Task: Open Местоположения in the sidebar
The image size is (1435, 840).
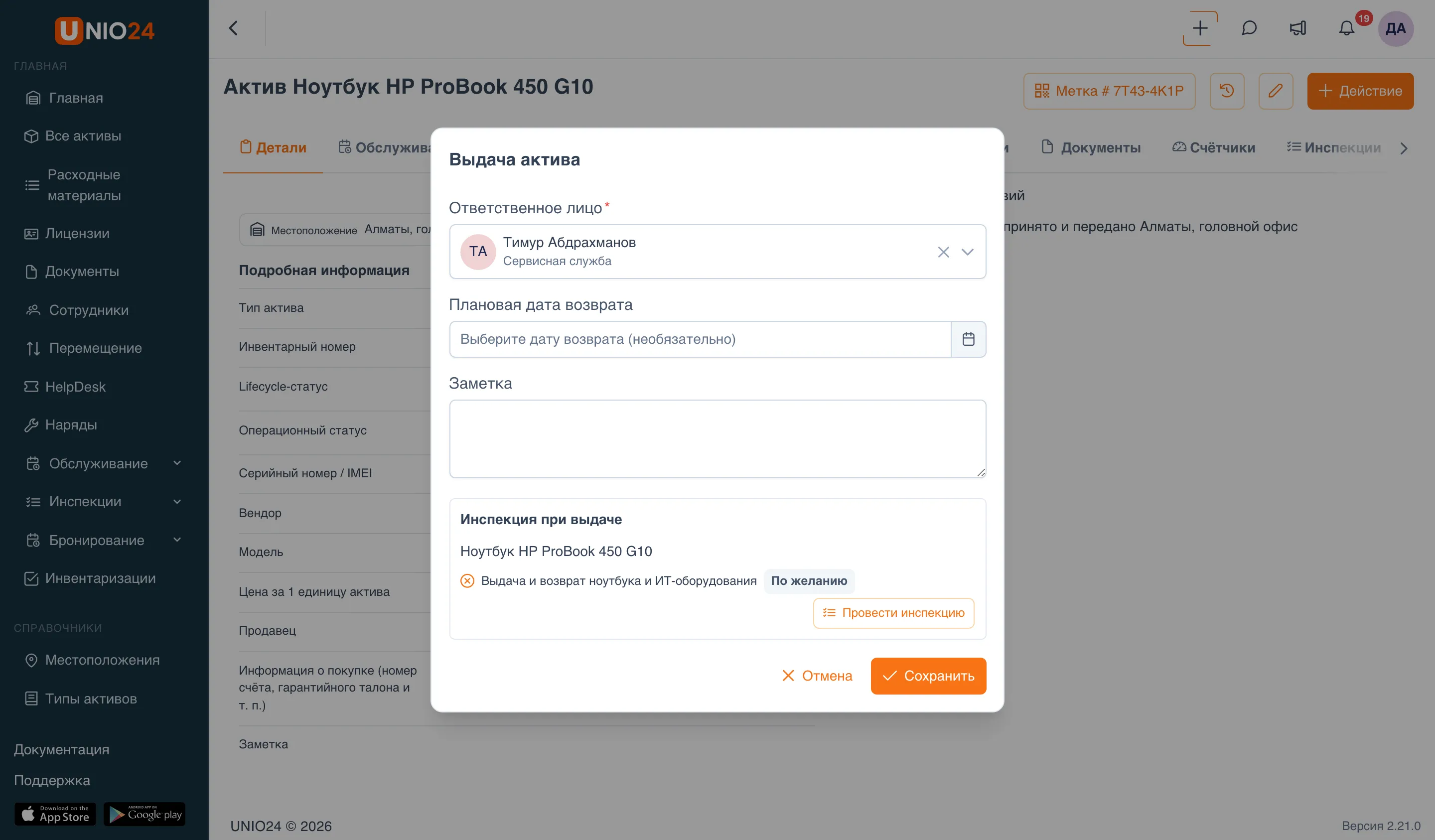Action: coord(92,660)
